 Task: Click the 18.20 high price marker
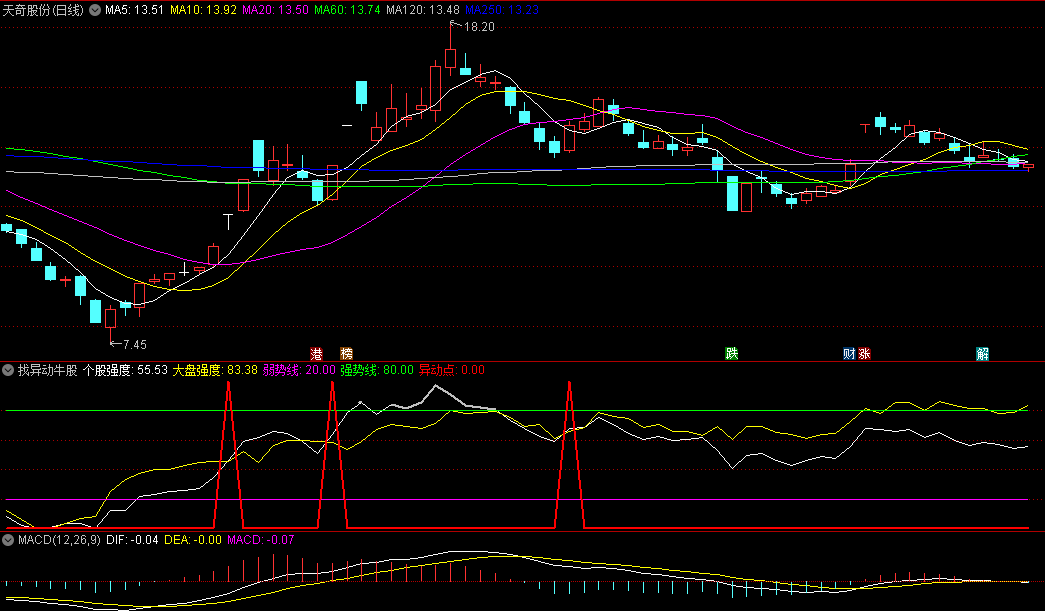[478, 27]
